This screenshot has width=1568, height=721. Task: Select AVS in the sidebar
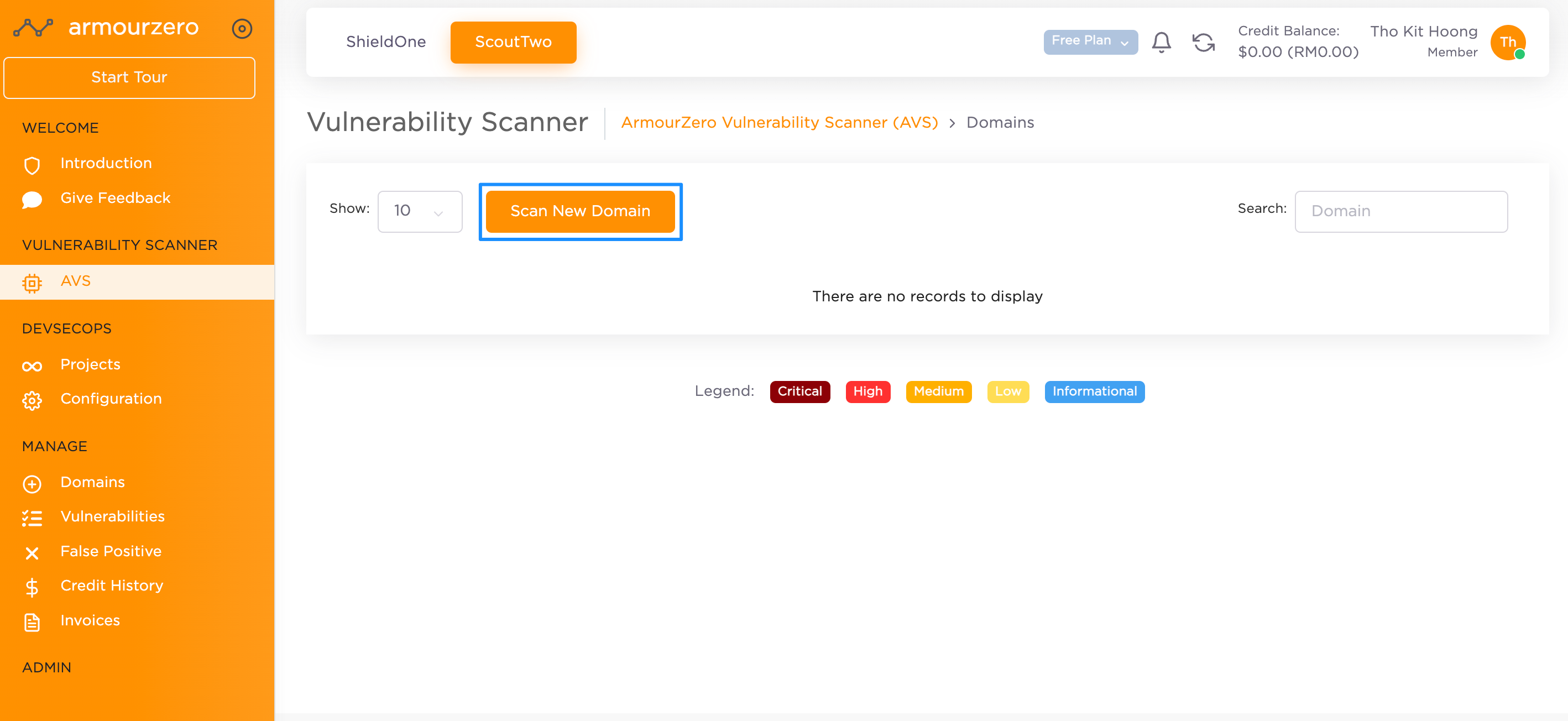pos(137,281)
